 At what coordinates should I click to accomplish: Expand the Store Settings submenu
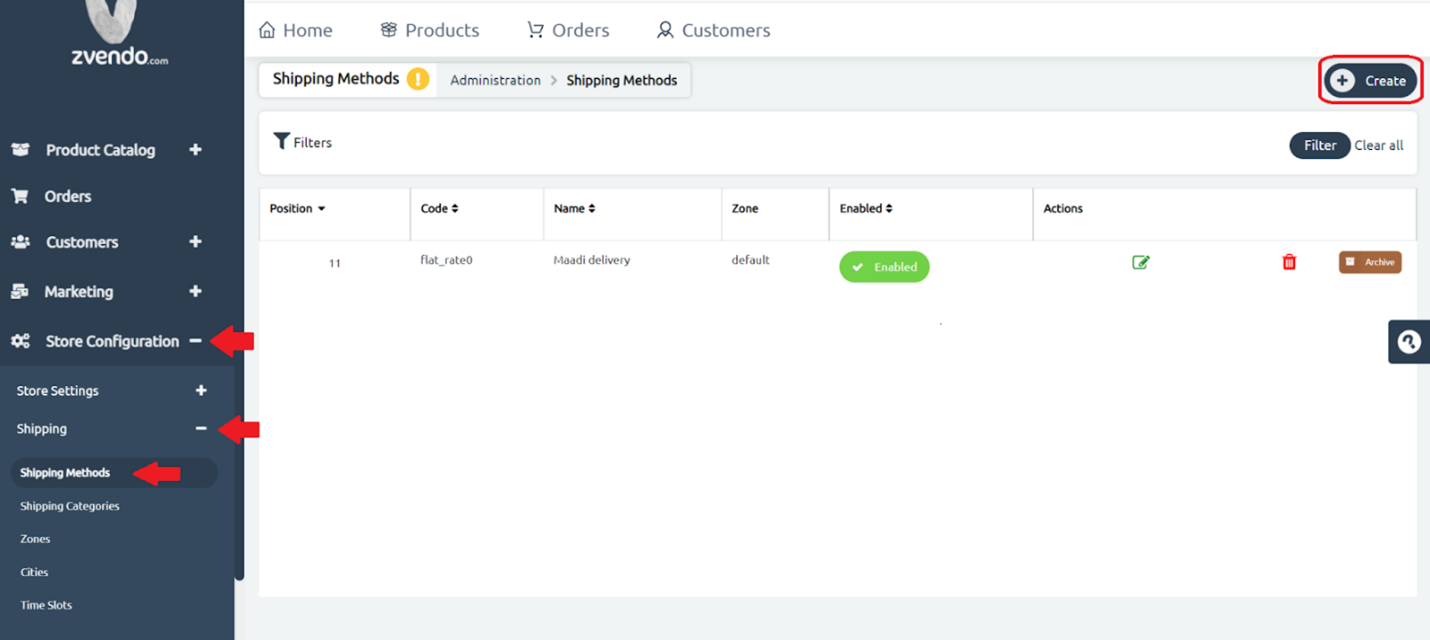click(x=201, y=391)
